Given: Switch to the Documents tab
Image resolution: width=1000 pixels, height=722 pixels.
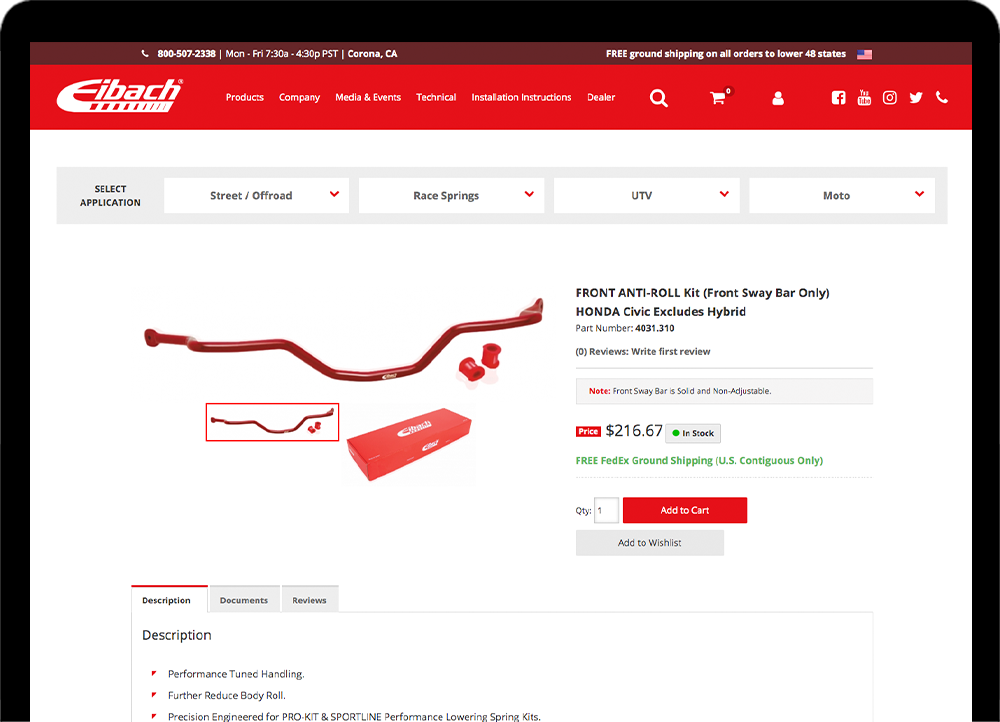Looking at the screenshot, I should coord(244,600).
